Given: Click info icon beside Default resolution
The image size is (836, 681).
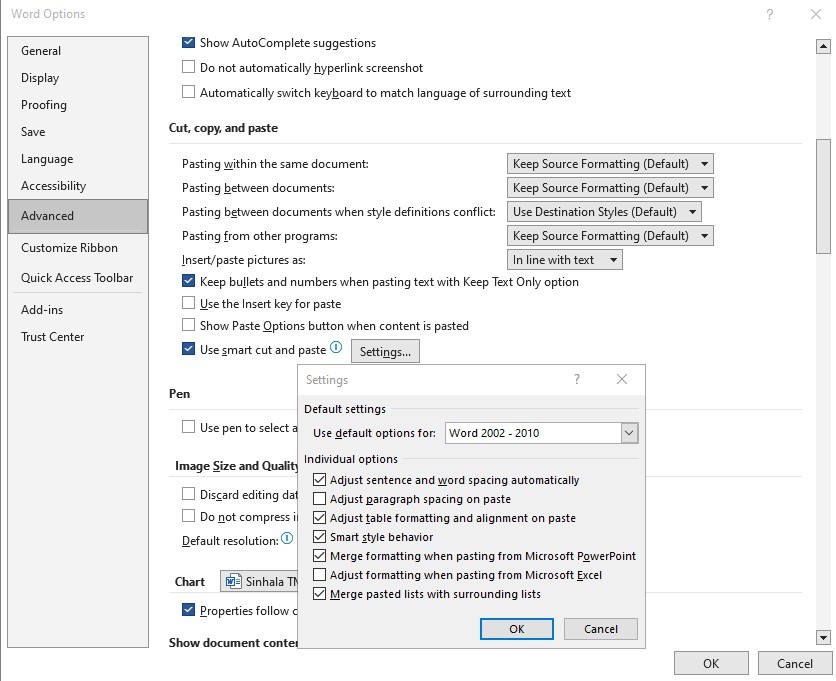Looking at the screenshot, I should click(287, 538).
